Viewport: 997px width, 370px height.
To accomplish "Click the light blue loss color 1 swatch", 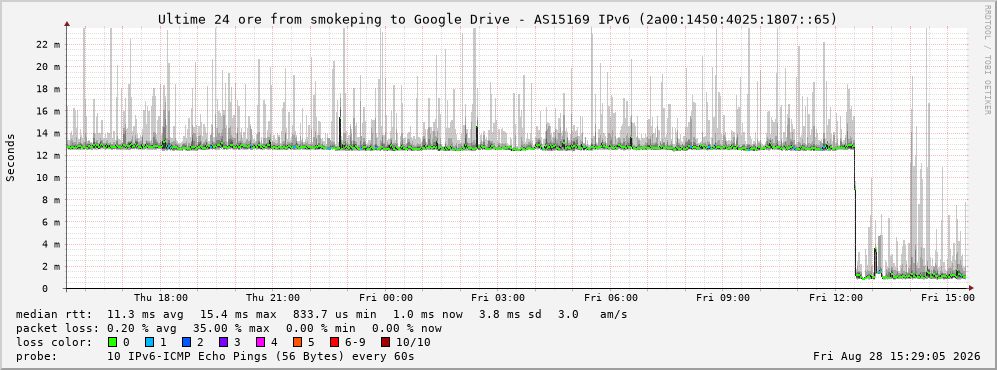I will click(x=149, y=342).
